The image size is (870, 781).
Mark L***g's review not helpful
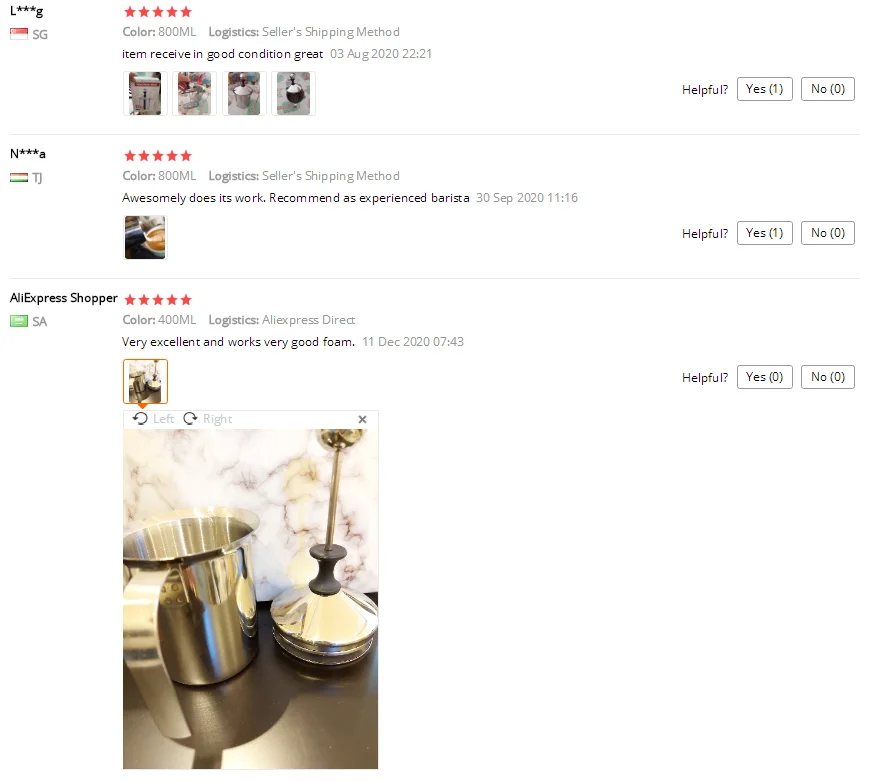pyautogui.click(x=828, y=89)
